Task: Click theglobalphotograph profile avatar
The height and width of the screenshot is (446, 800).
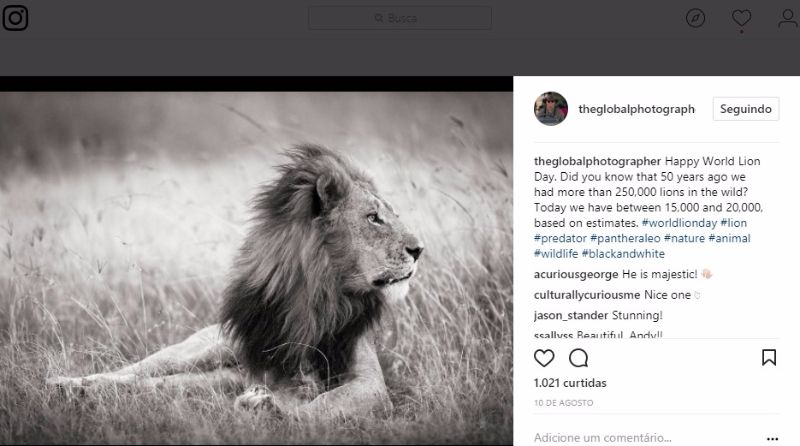Action: [x=551, y=109]
